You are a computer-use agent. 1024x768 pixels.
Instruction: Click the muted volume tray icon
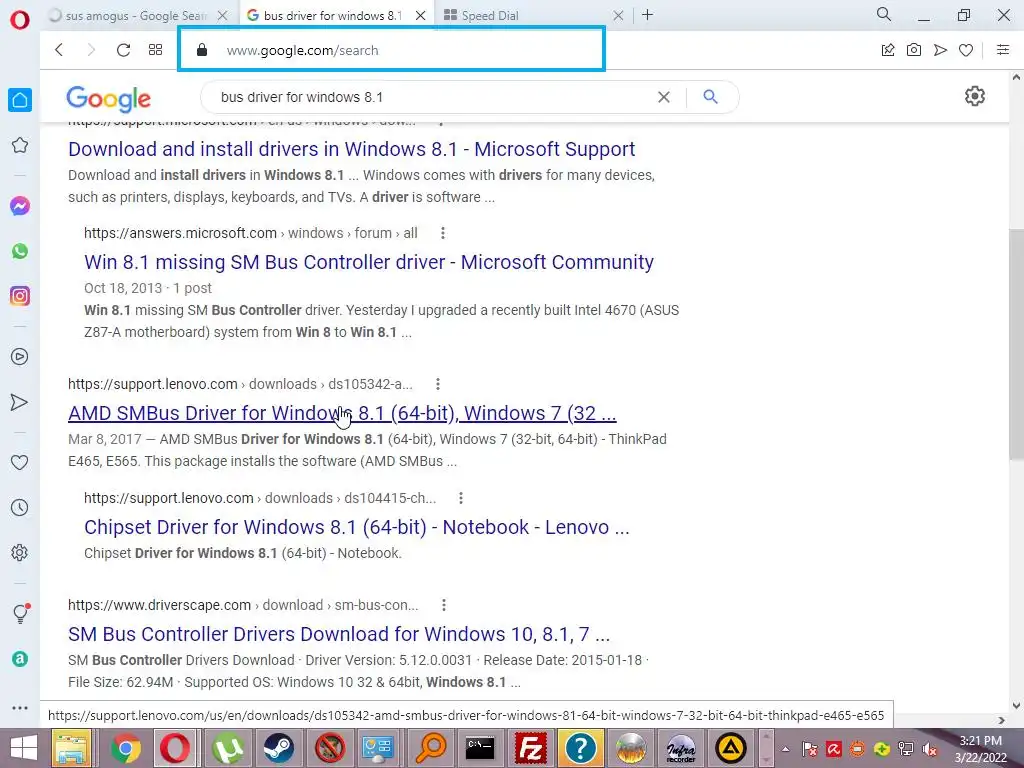929,749
